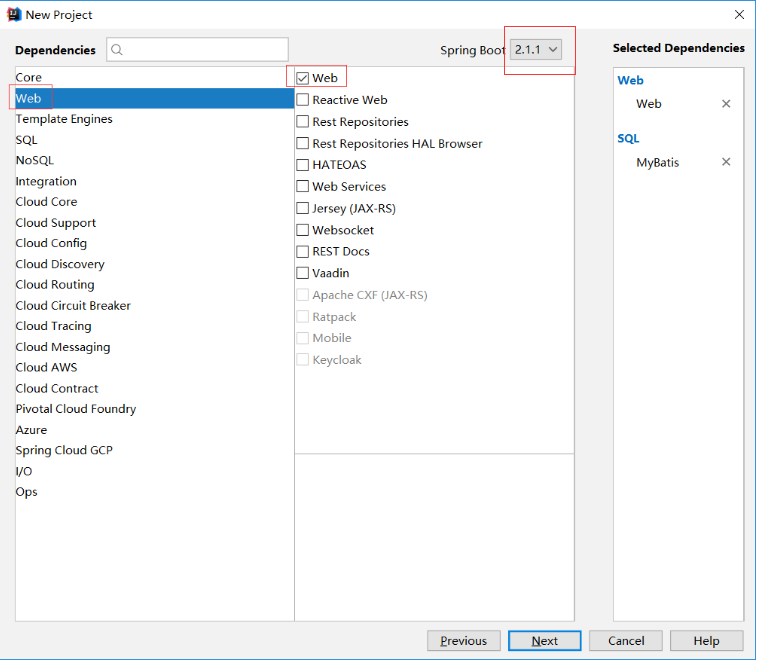Select Cloud Routing category
This screenshot has height=661, width=758.
point(154,285)
